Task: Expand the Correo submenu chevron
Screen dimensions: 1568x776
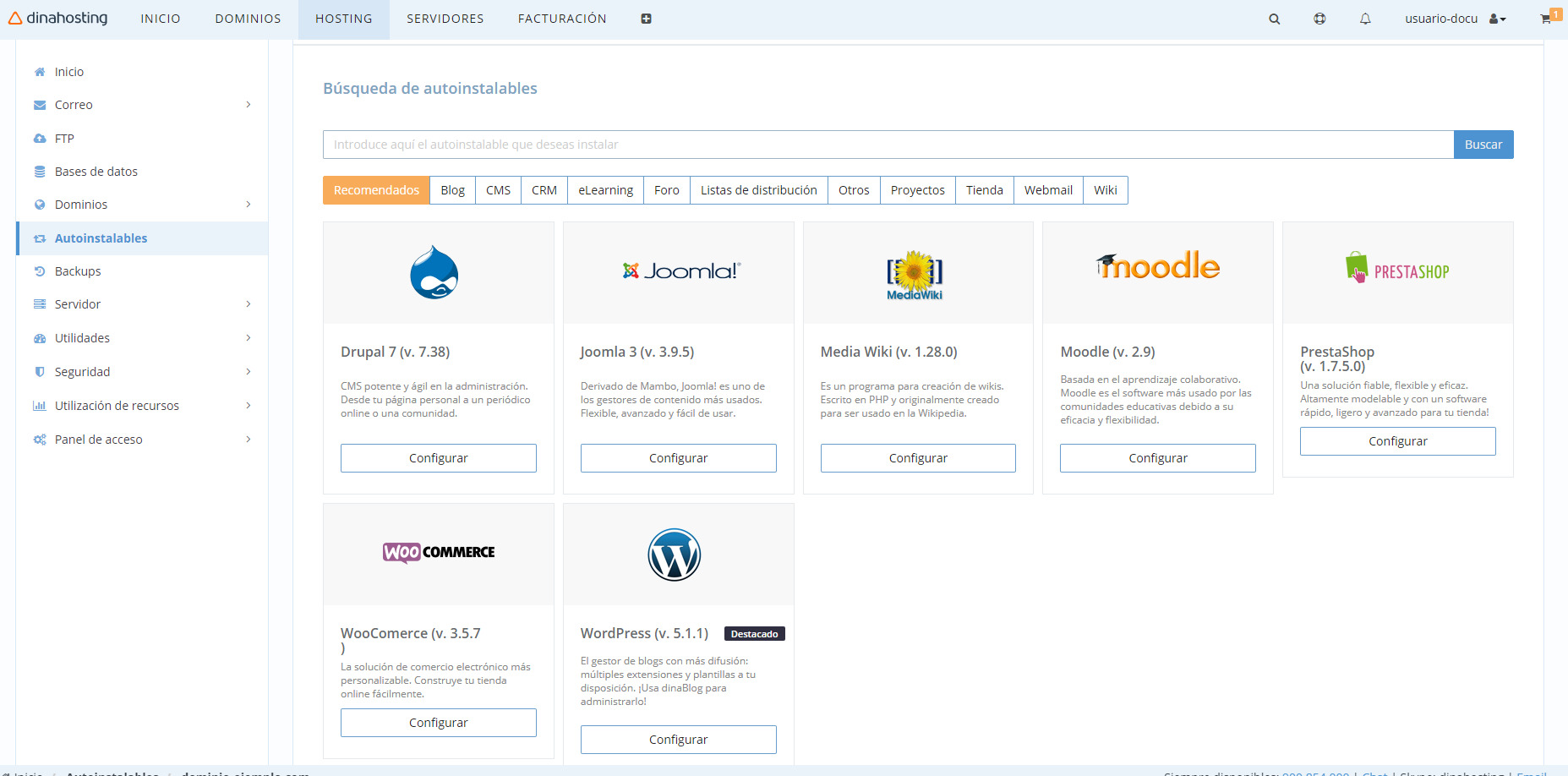Action: tap(249, 105)
